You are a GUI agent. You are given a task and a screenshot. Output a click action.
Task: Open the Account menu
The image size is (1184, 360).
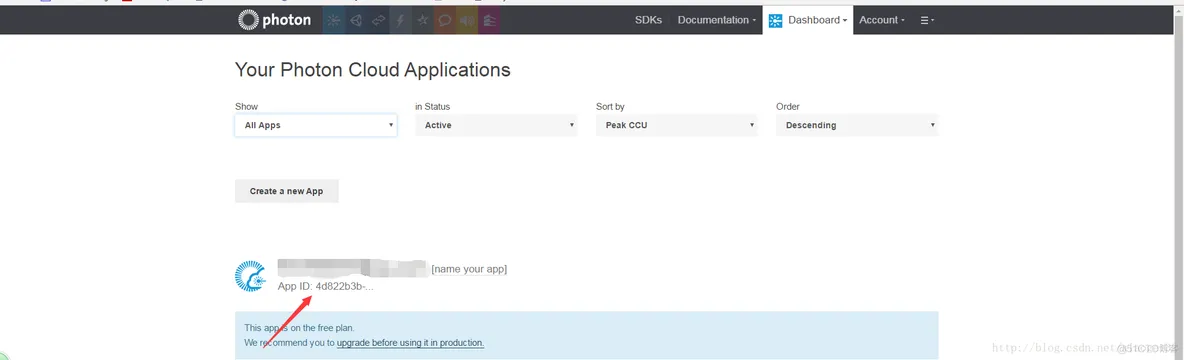pyautogui.click(x=882, y=20)
